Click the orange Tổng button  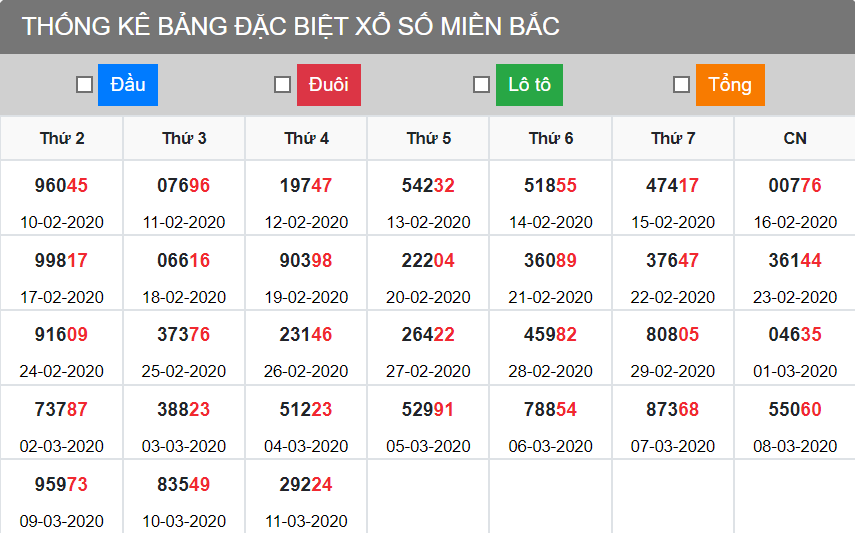(x=730, y=85)
